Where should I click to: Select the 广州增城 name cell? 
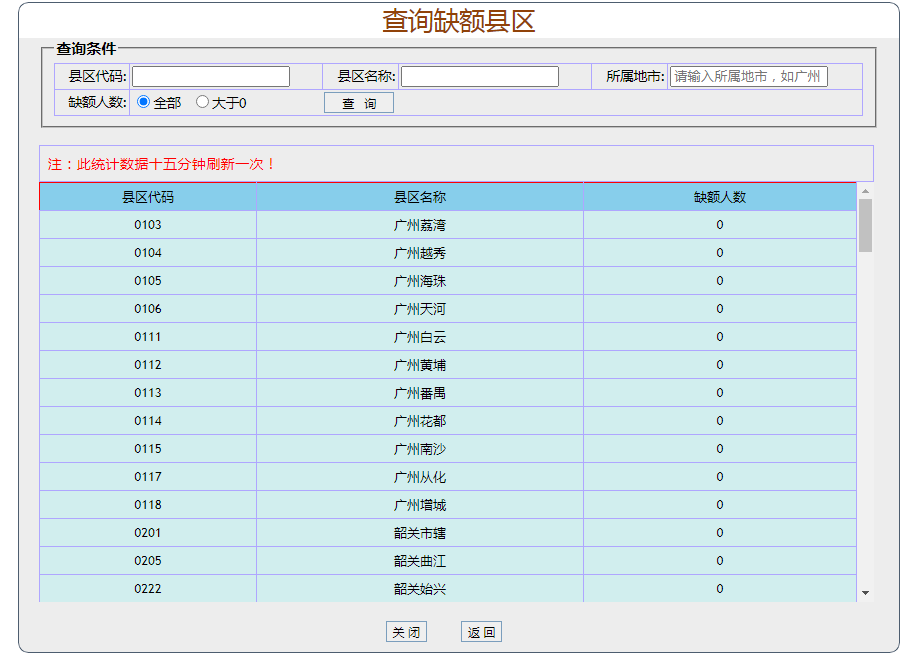click(419, 505)
